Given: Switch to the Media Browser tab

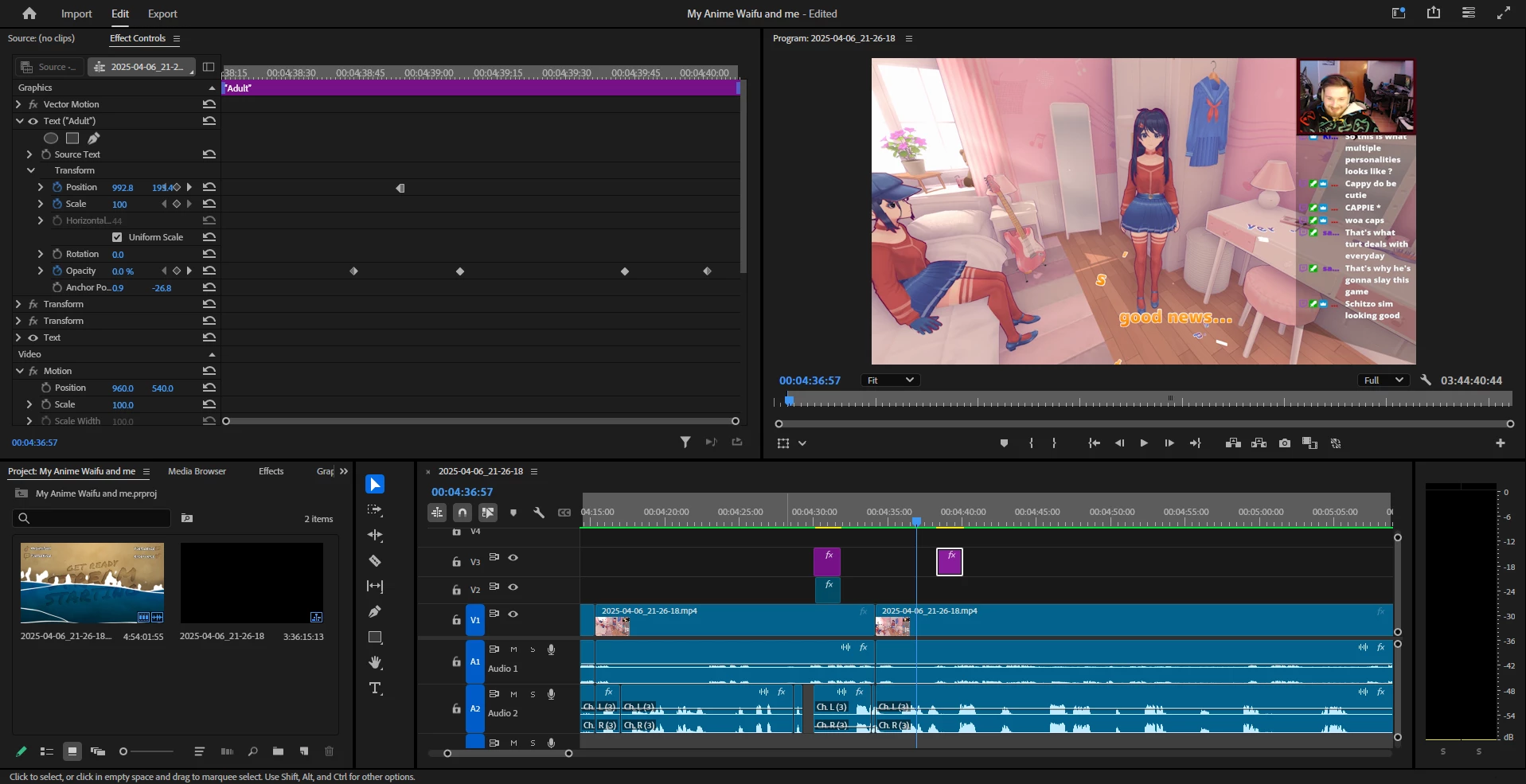Looking at the screenshot, I should coord(197,471).
